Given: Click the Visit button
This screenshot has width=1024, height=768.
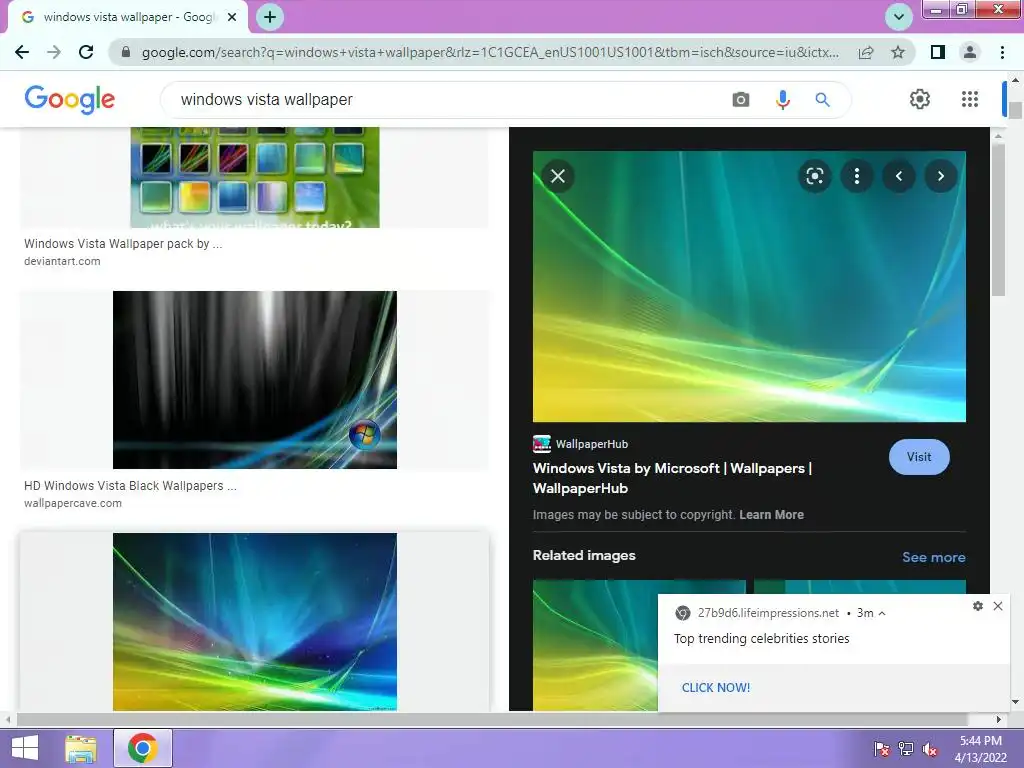Looking at the screenshot, I should 919,457.
